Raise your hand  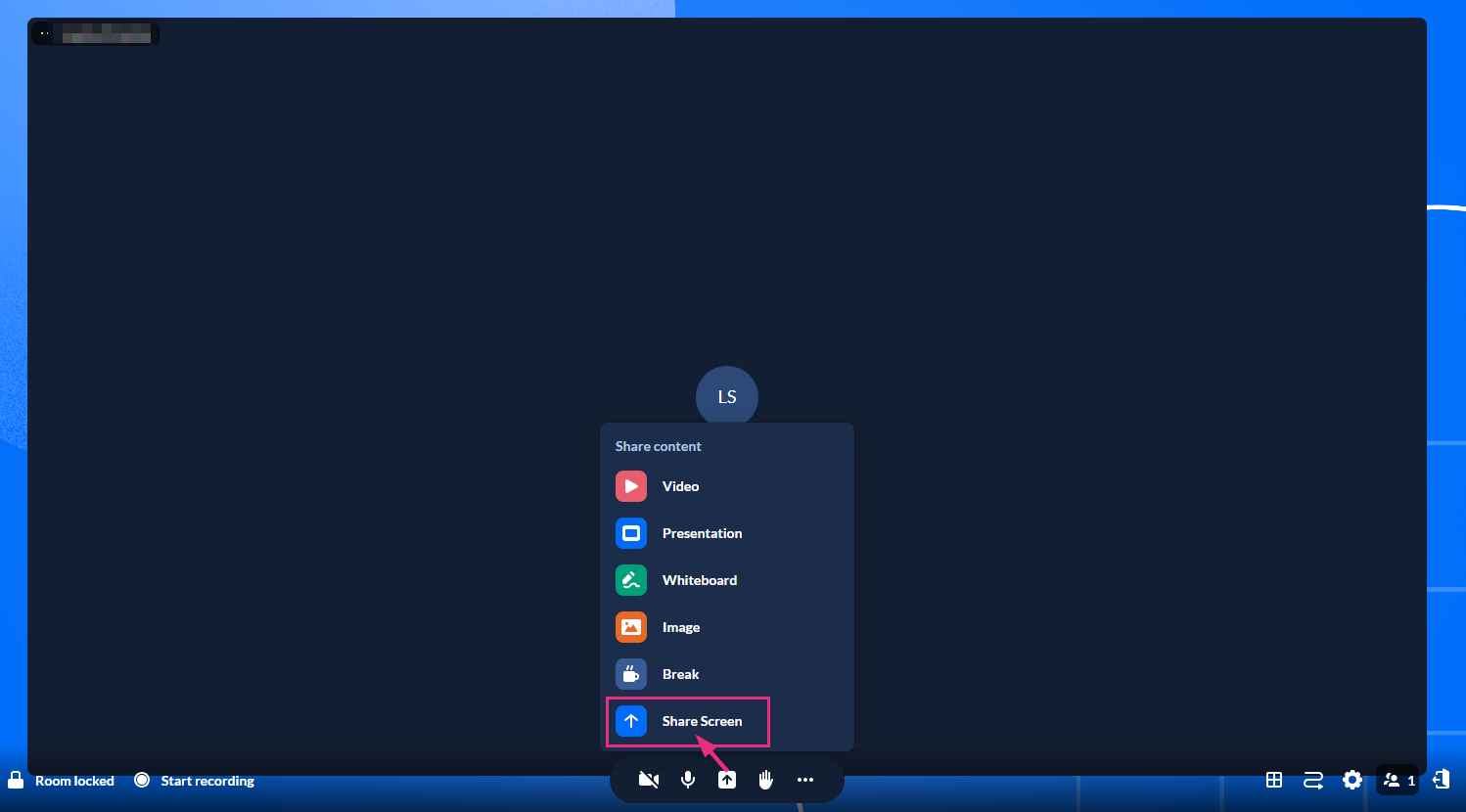[x=766, y=780]
